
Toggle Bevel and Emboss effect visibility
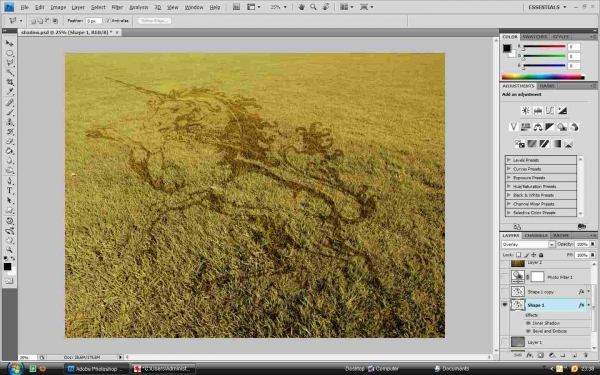coord(528,331)
